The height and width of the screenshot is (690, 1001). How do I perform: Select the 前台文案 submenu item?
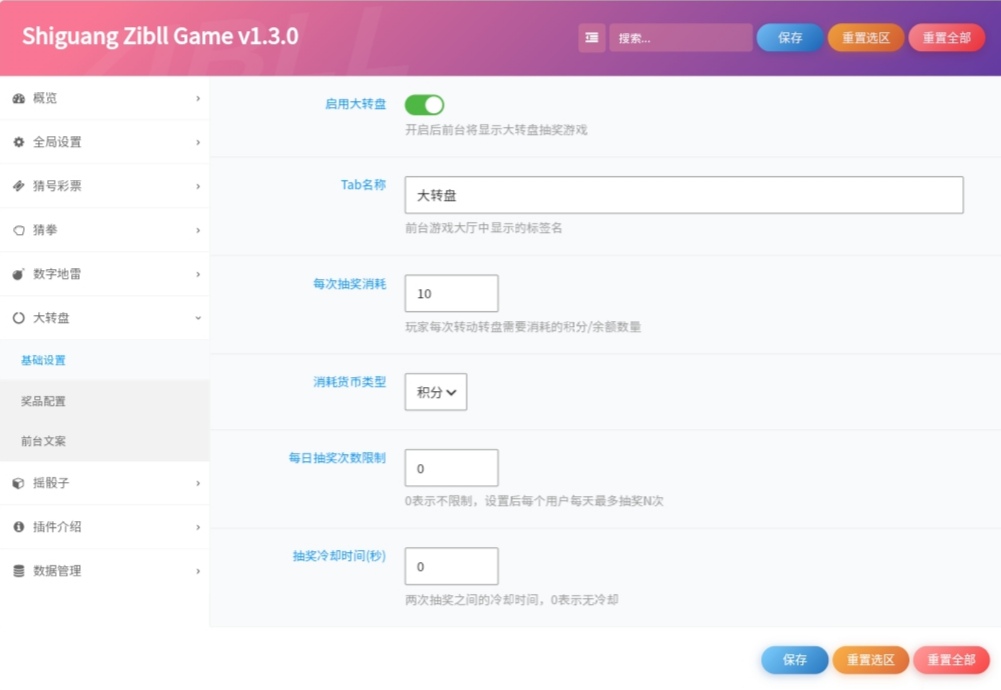click(105, 441)
